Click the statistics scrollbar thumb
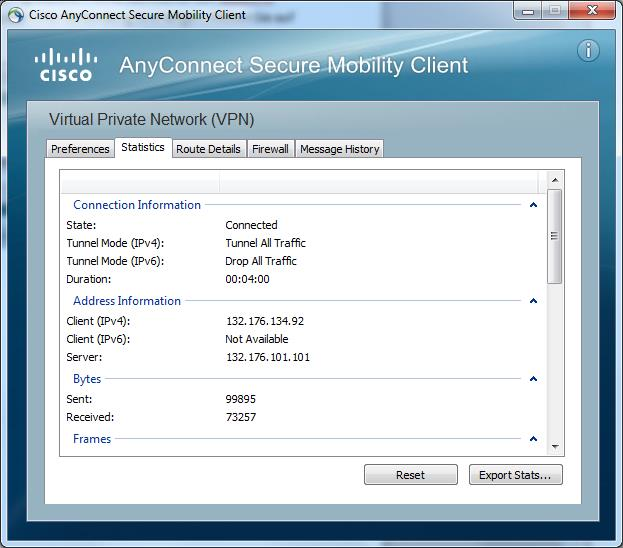Viewport: 623px width, 548px height. point(555,236)
